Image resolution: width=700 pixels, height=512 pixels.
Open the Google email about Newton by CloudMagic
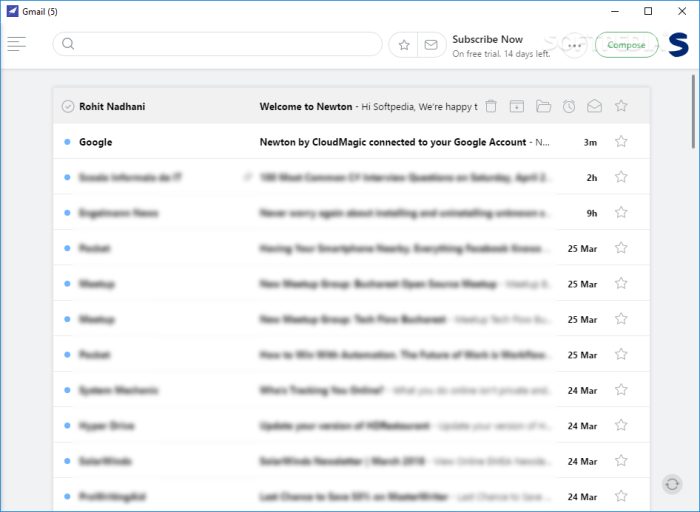[x=351, y=142]
